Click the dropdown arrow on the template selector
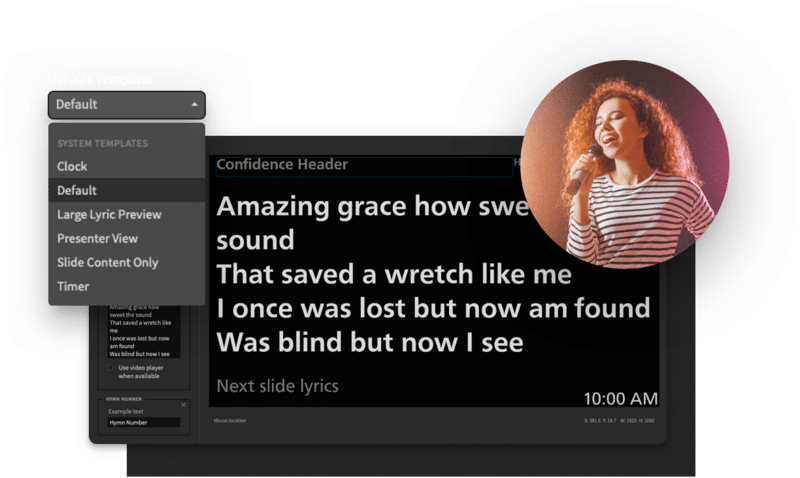 (x=193, y=105)
